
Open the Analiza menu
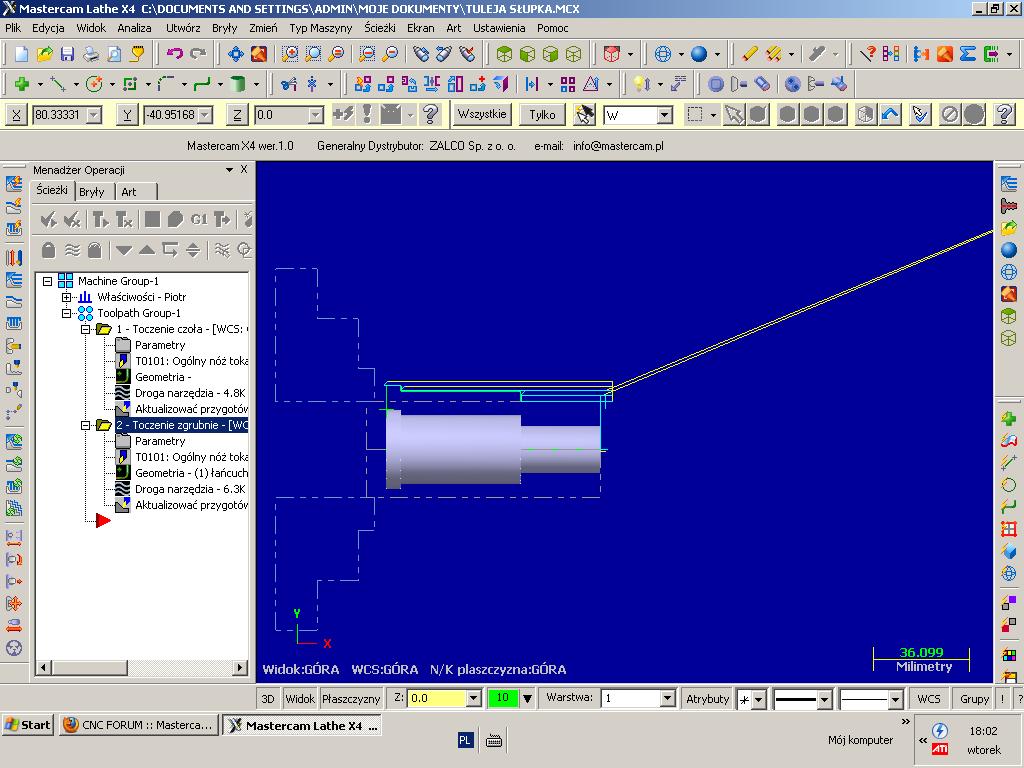pos(135,28)
